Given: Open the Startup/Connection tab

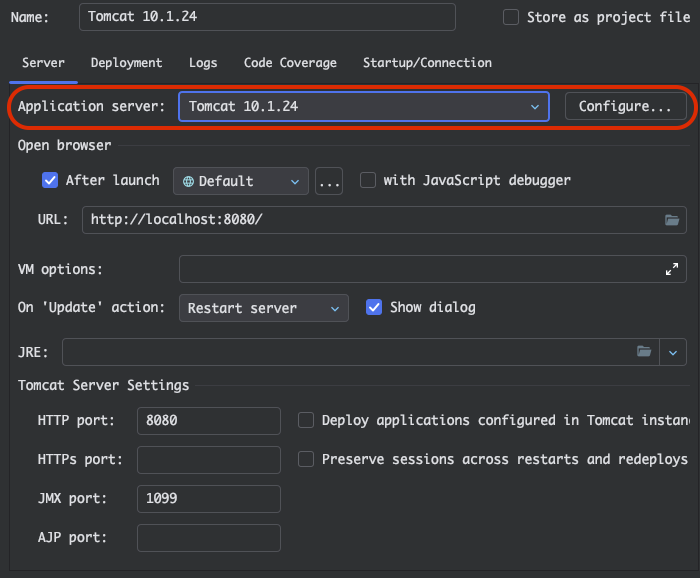Looking at the screenshot, I should click(427, 63).
